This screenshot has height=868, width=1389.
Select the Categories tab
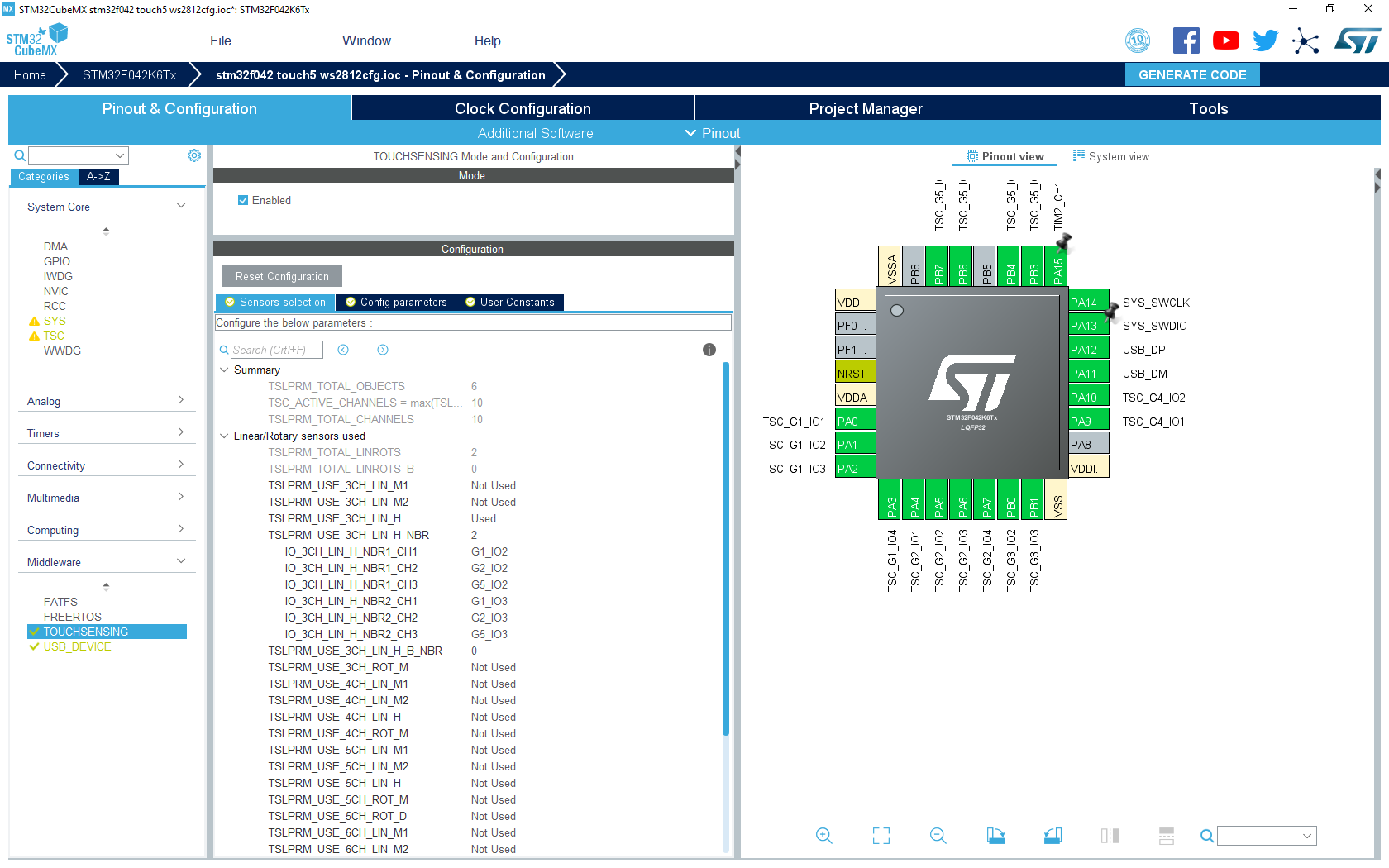[x=44, y=176]
